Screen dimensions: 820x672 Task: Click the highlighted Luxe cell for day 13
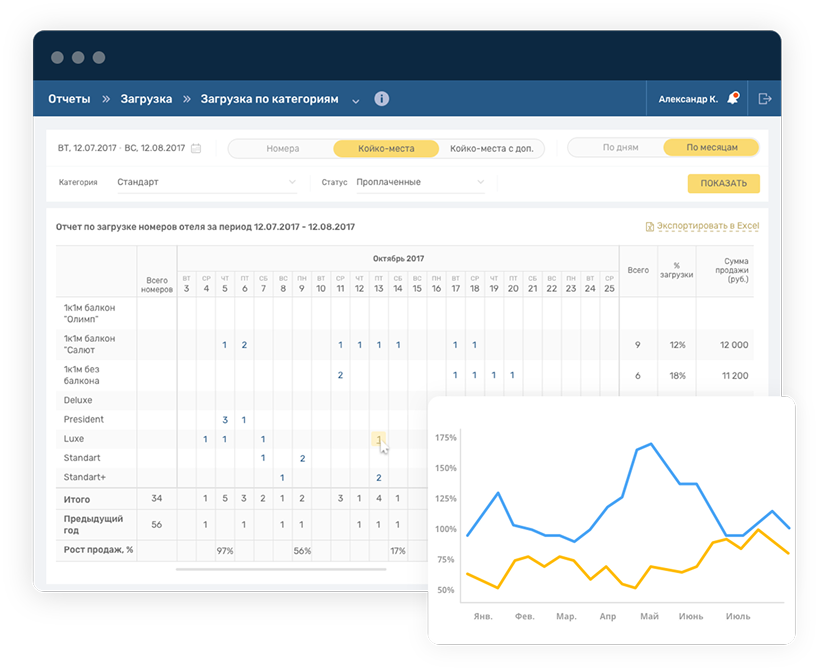[378, 439]
